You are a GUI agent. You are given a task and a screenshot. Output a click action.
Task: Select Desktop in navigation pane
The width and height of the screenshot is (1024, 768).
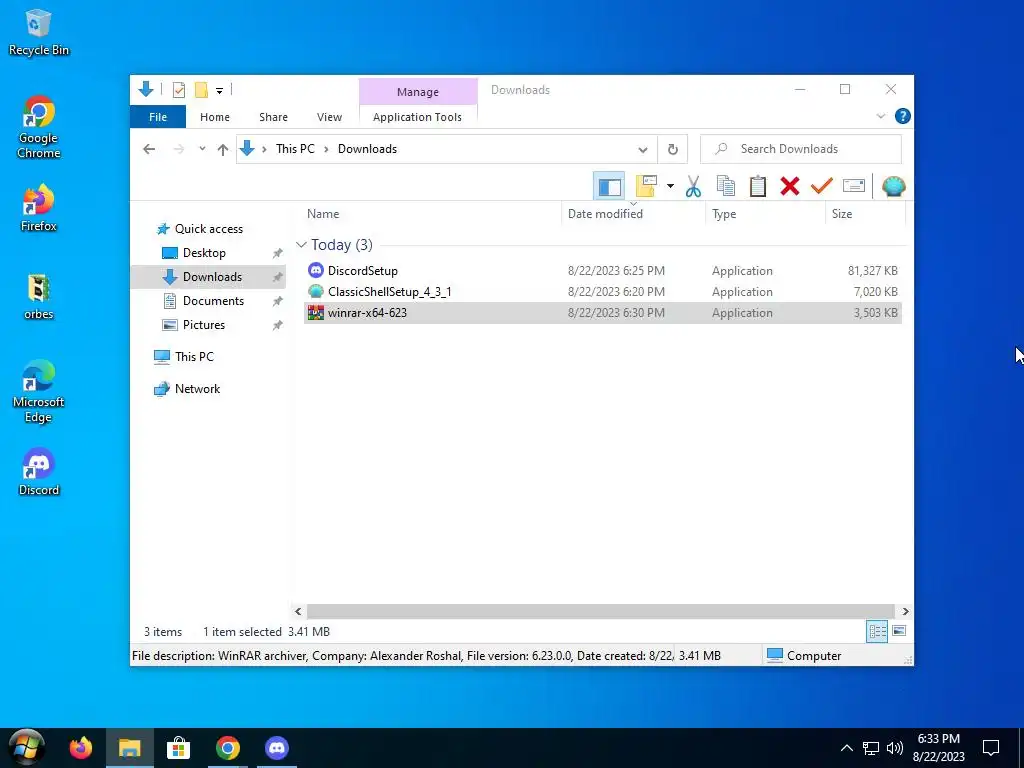[x=204, y=253]
